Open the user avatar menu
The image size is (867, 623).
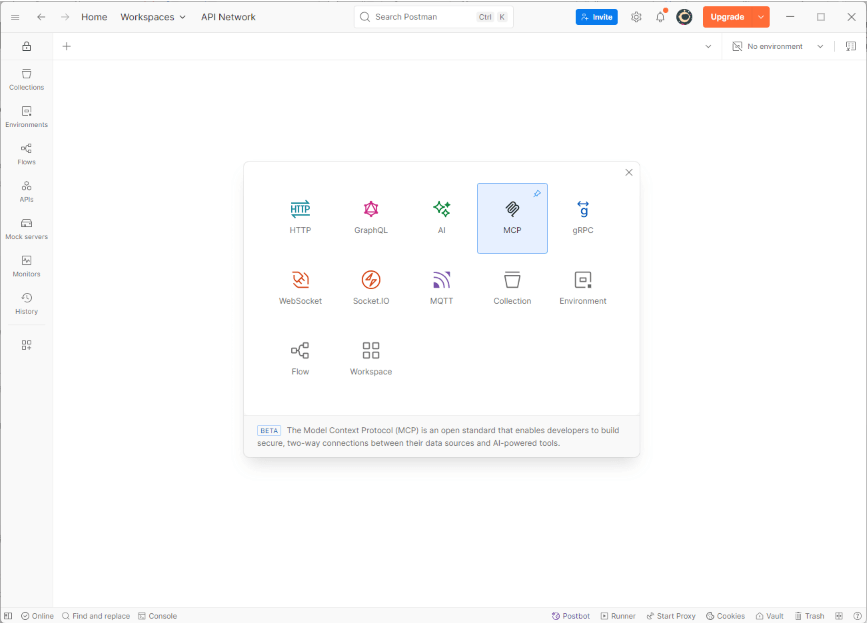pos(684,17)
